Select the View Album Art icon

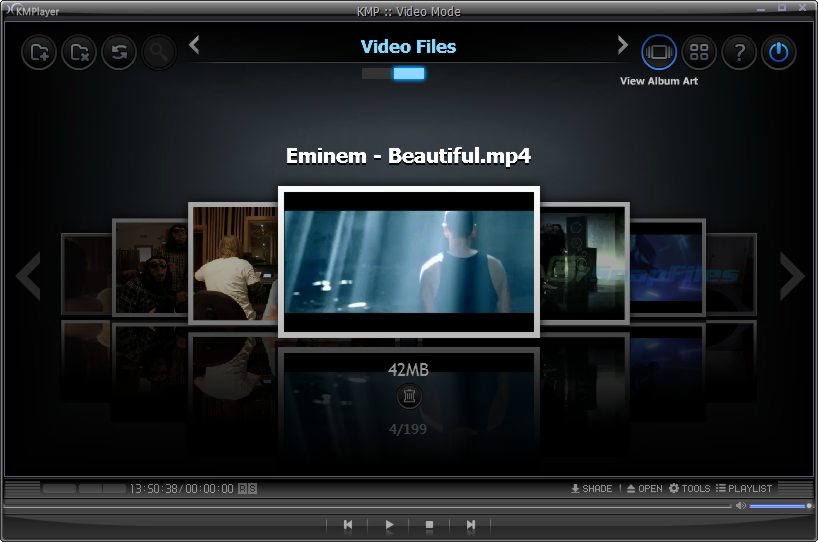(x=659, y=52)
